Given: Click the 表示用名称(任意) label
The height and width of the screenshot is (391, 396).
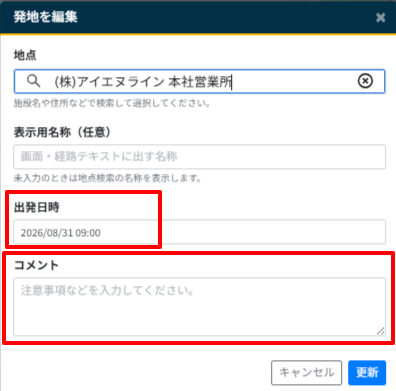Looking at the screenshot, I should [x=62, y=132].
